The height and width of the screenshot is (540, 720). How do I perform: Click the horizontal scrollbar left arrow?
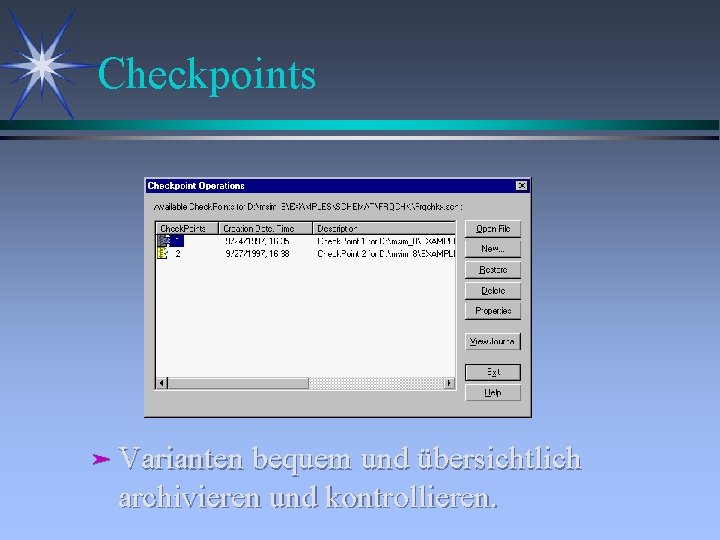coord(162,383)
